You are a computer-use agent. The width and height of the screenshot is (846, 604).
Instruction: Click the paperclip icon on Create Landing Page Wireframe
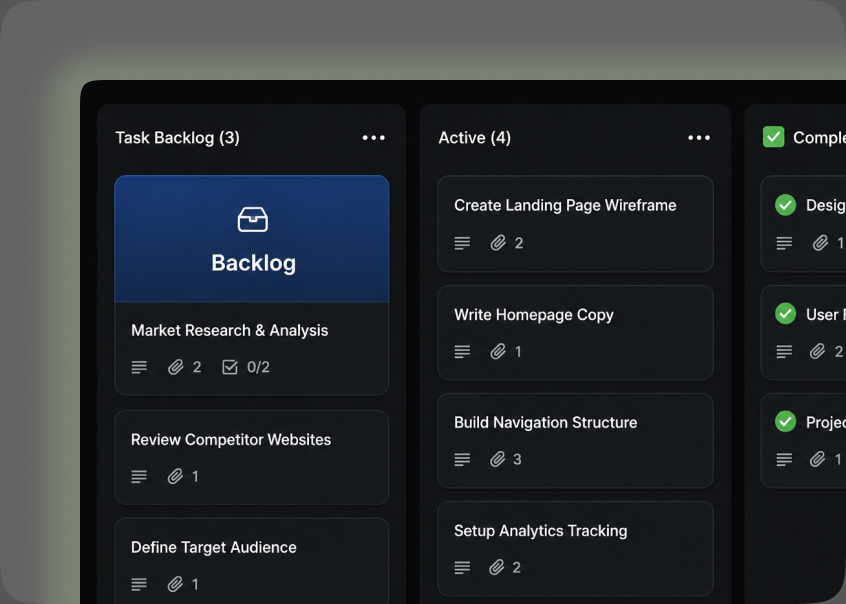pyautogui.click(x=498, y=243)
